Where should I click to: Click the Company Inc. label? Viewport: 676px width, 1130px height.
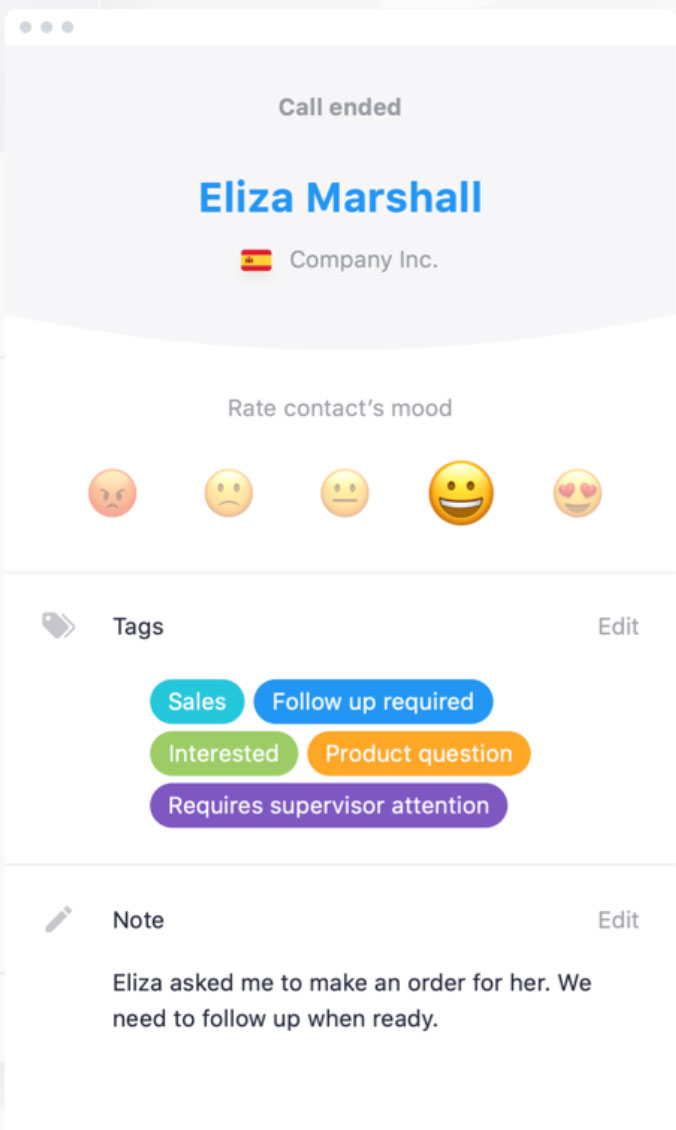point(364,259)
